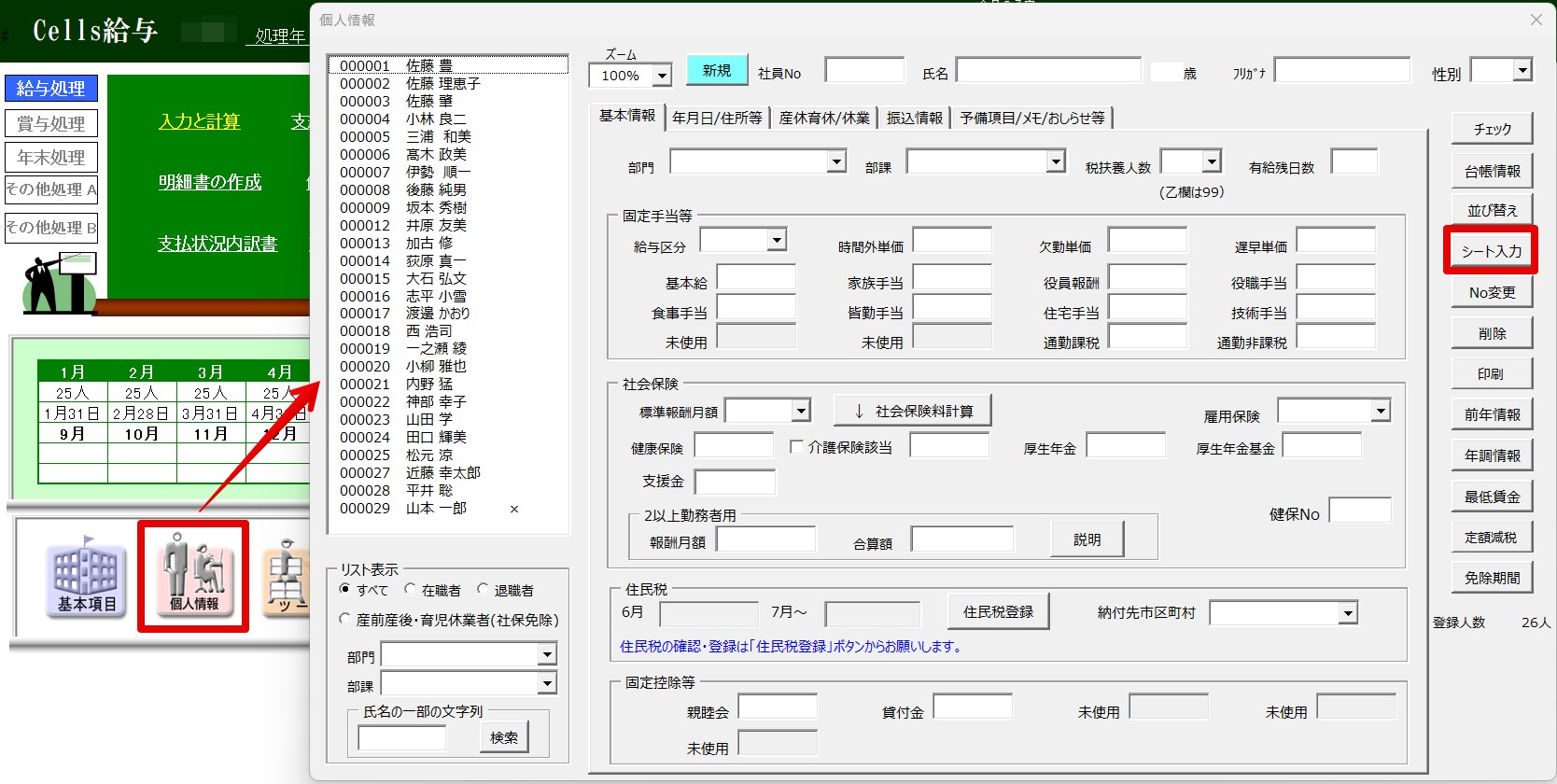Click the シート入力 button
The width and height of the screenshot is (1557, 784).
coord(1492,251)
